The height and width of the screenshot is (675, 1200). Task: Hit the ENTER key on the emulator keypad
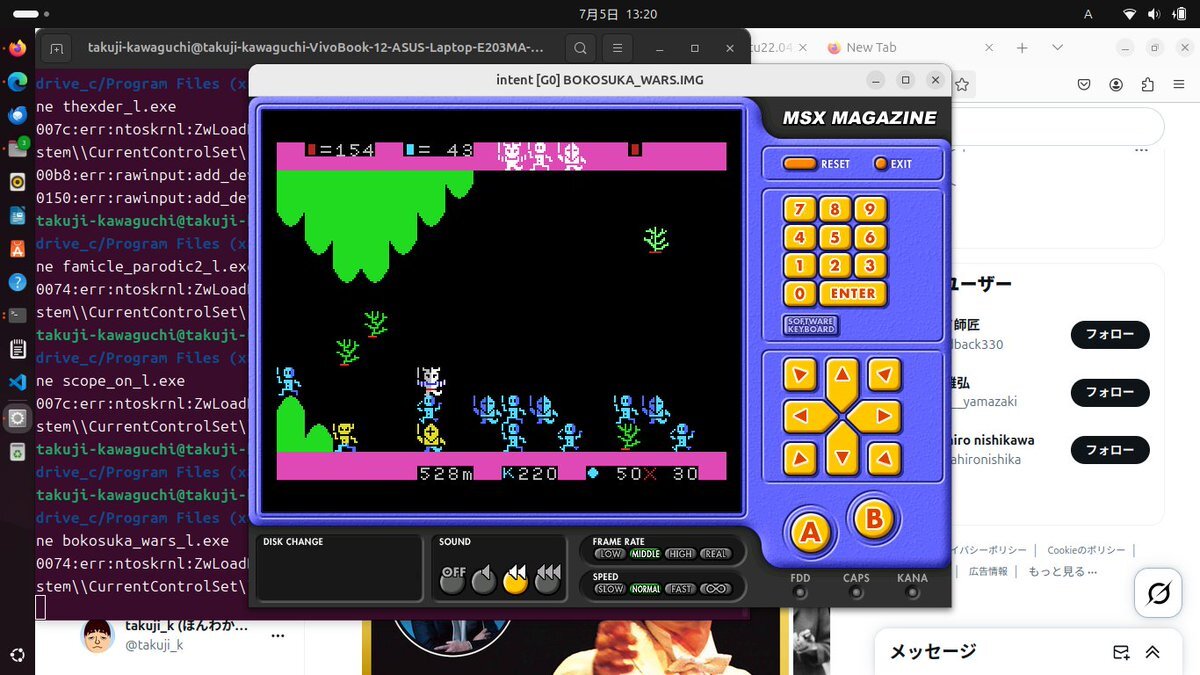(853, 294)
